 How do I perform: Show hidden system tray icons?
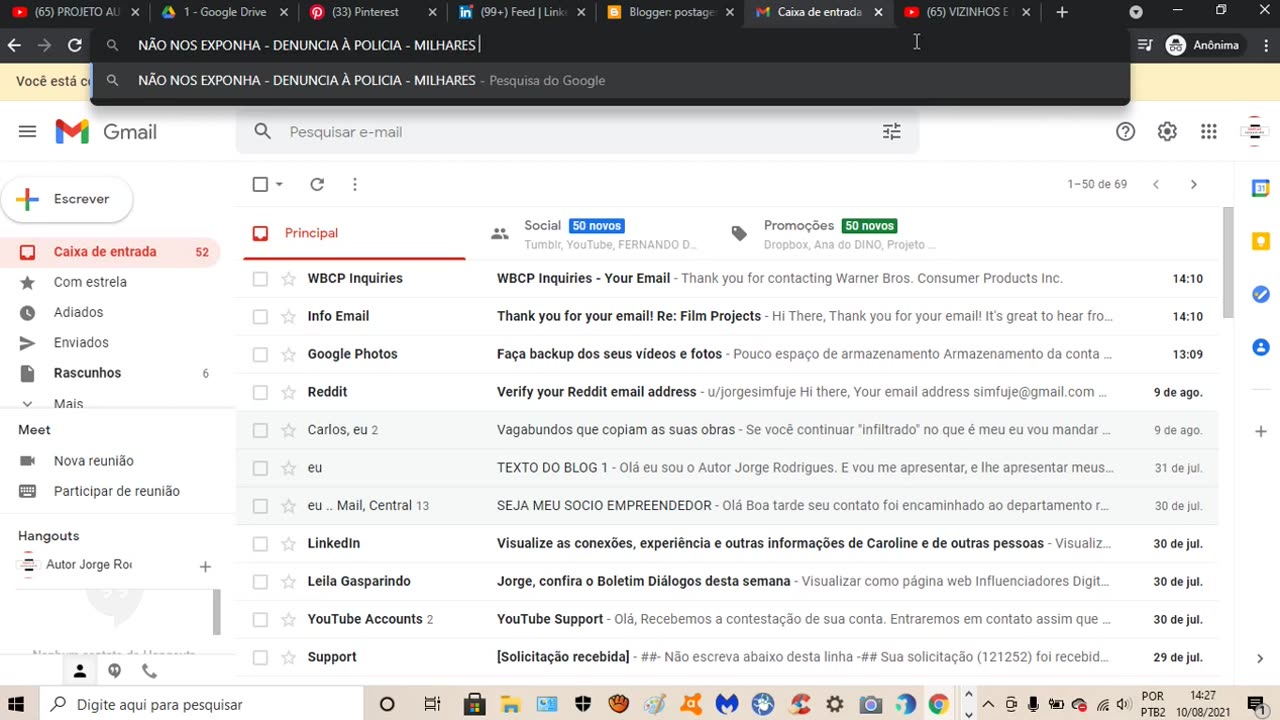point(988,704)
